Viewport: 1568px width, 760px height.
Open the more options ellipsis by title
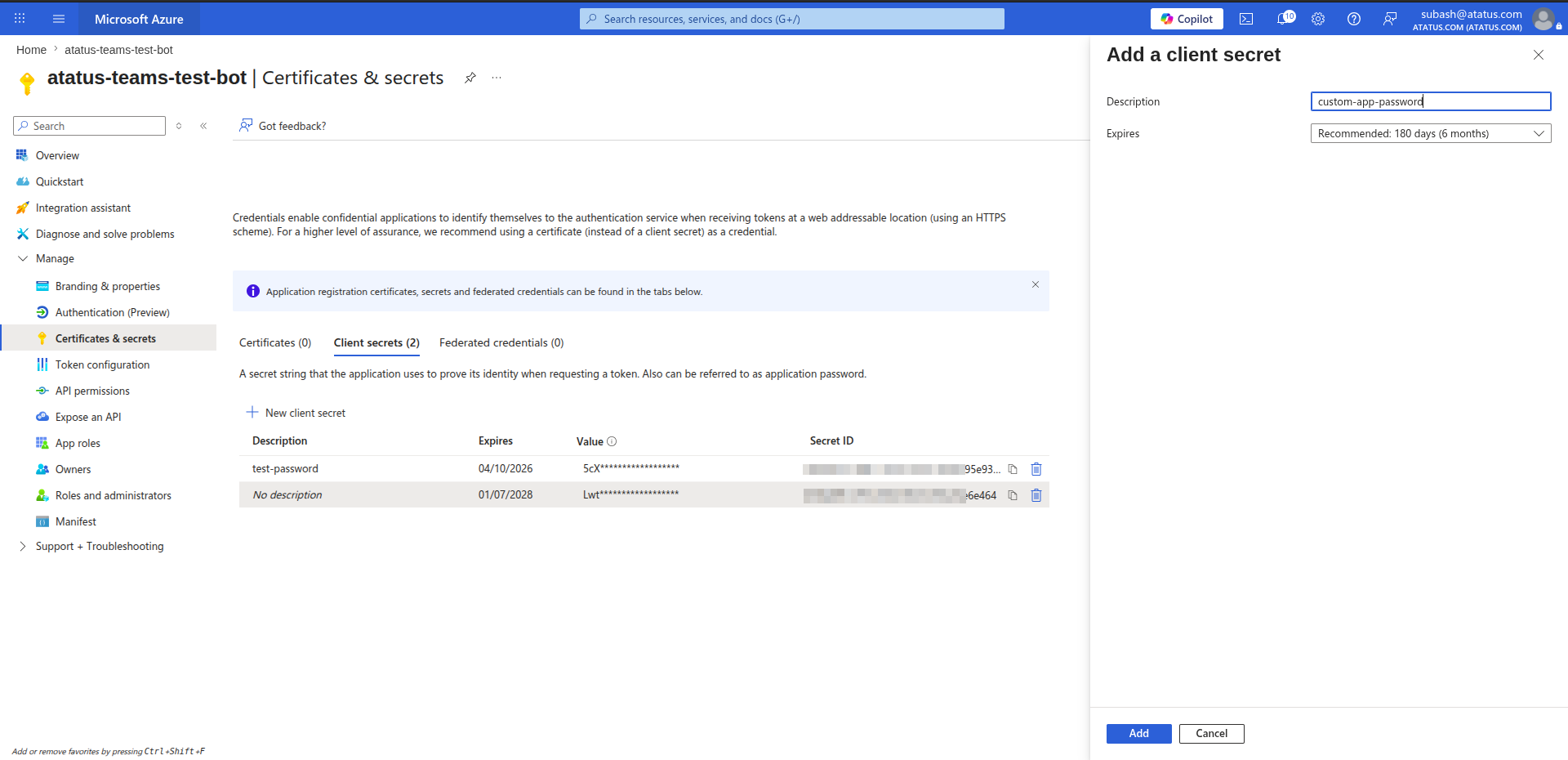click(497, 78)
